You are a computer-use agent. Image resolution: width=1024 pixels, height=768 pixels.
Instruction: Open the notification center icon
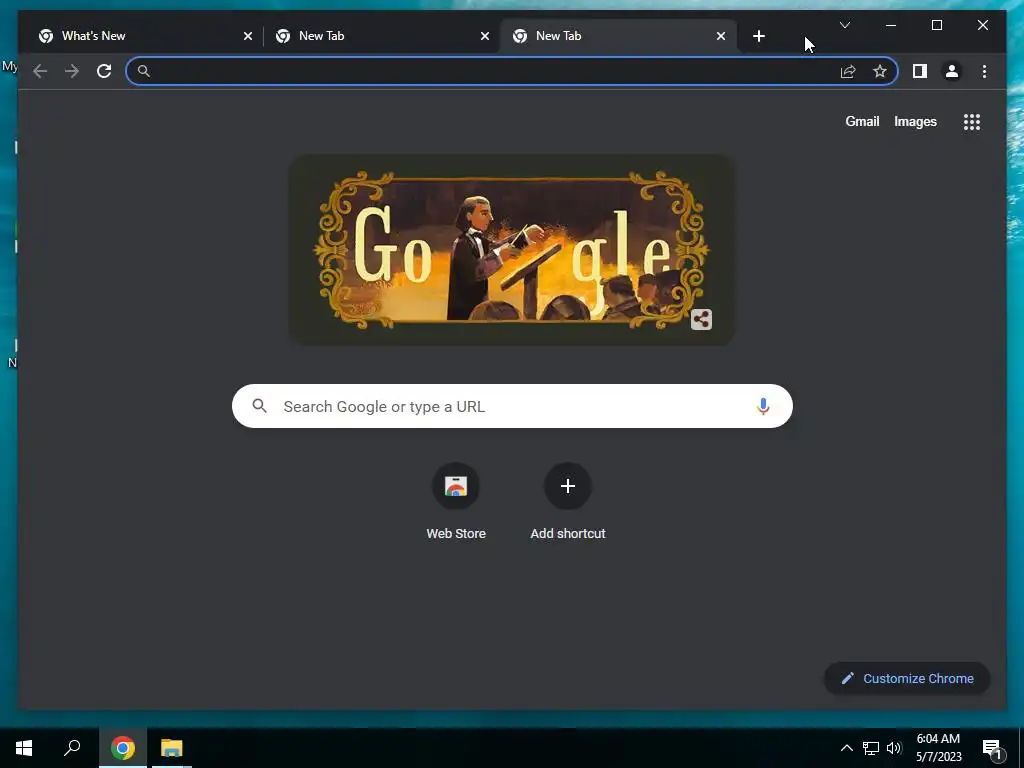coord(992,749)
